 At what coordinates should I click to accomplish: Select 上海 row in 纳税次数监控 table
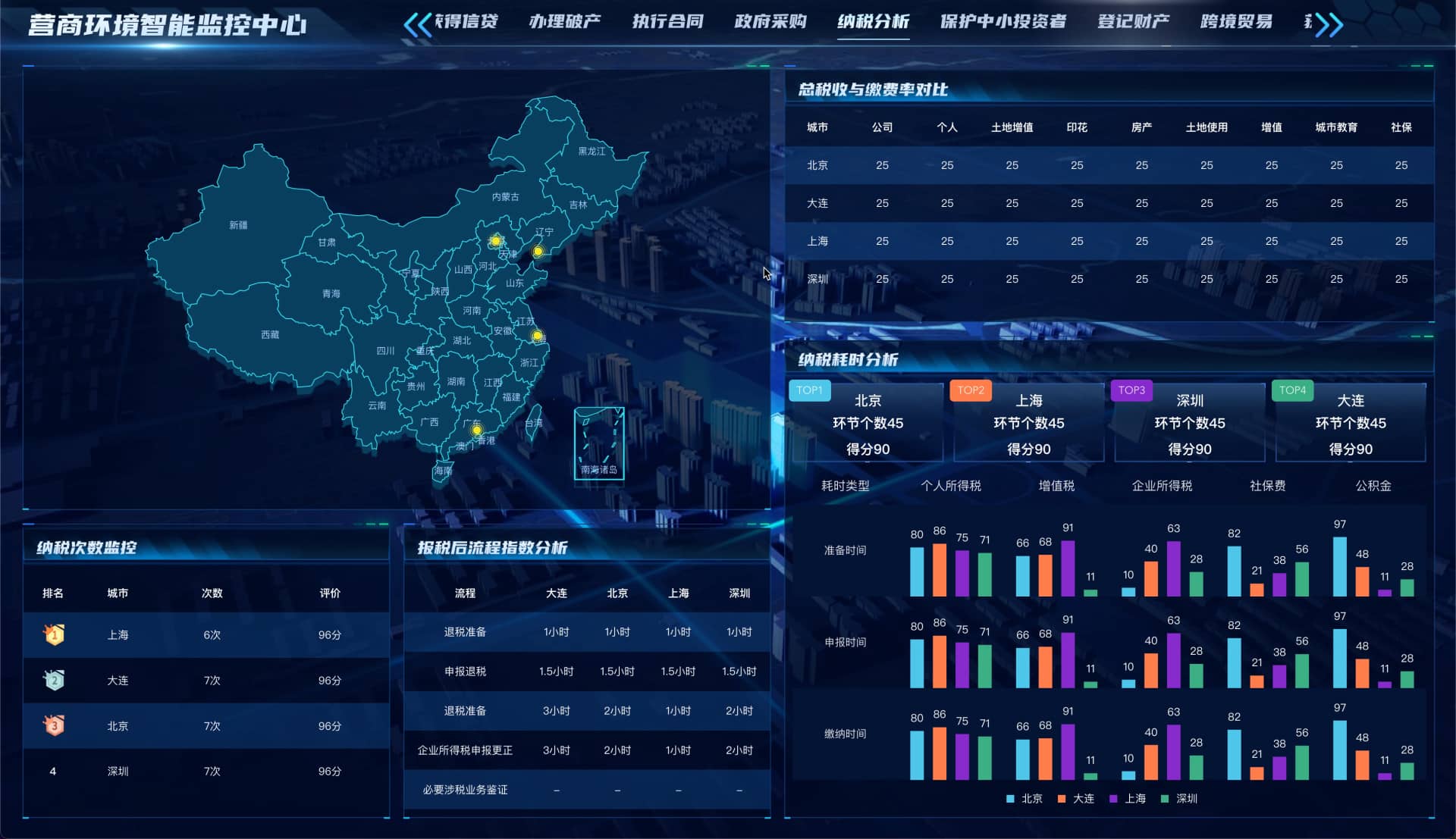tap(206, 635)
